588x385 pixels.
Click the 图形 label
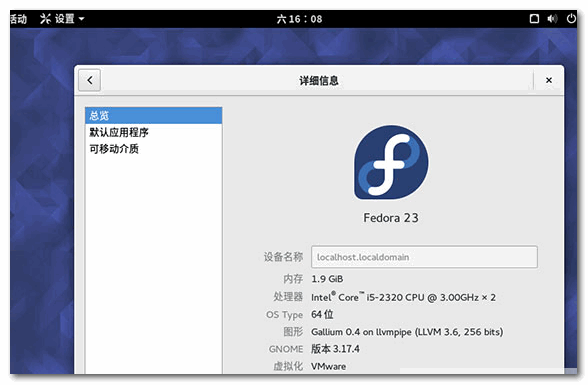(293, 332)
